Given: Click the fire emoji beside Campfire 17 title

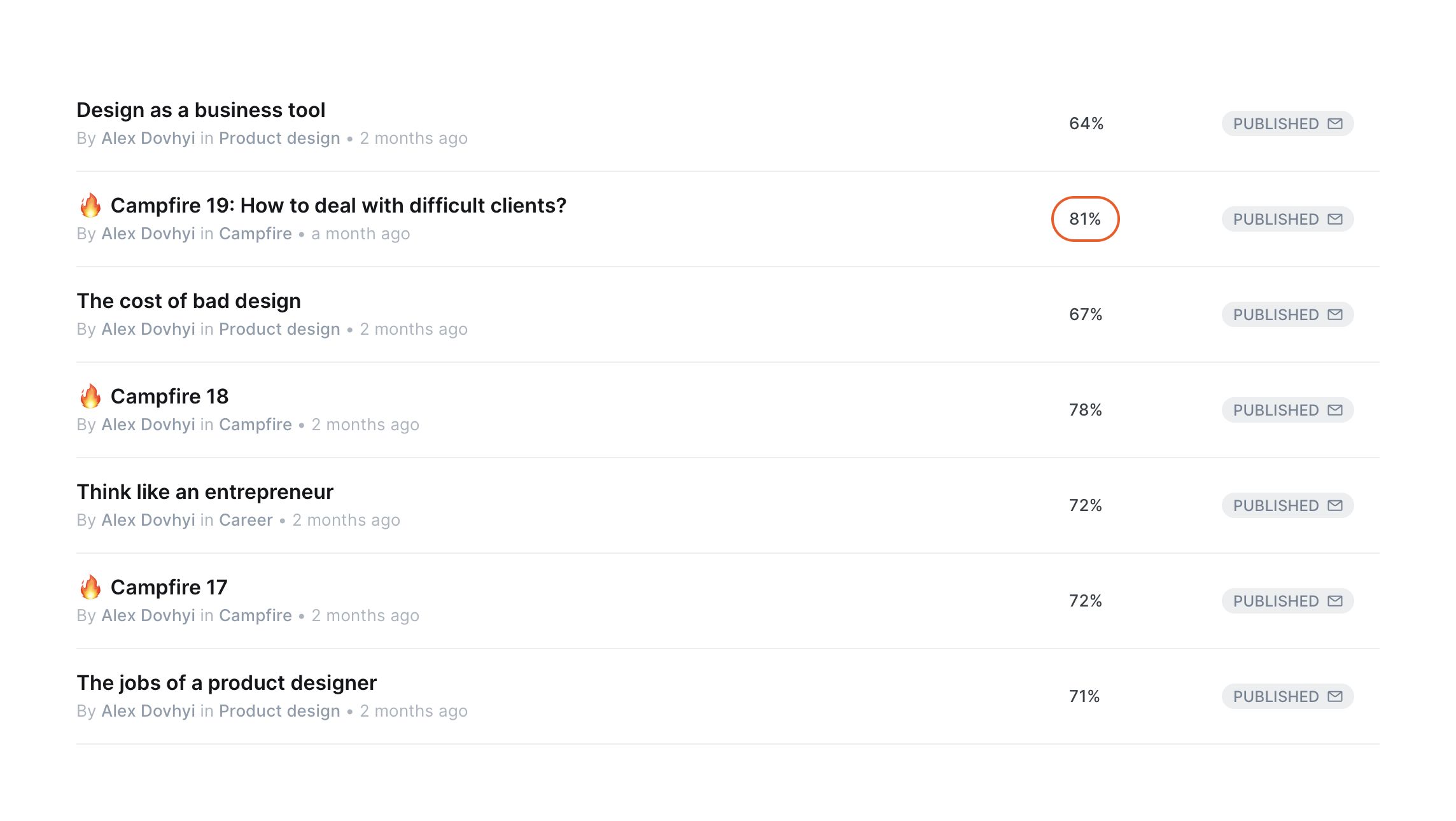Looking at the screenshot, I should pos(90,587).
